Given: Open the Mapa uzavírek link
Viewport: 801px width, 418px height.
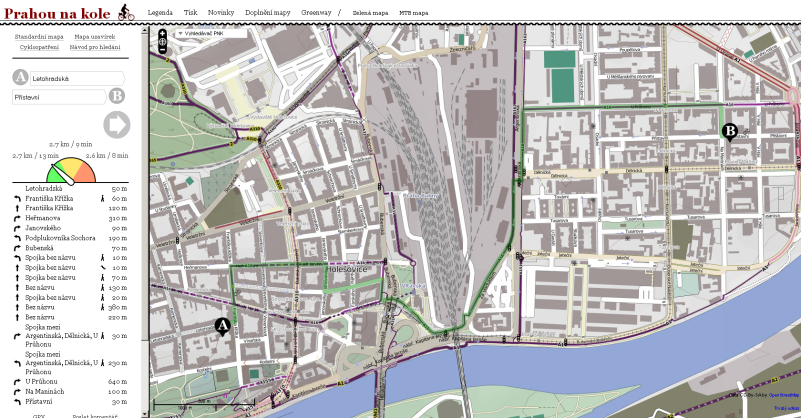Looking at the screenshot, I should [x=95, y=37].
